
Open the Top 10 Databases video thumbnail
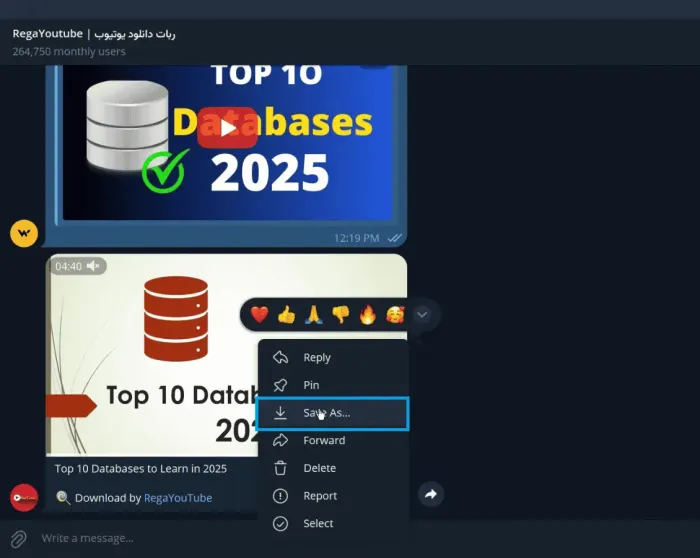click(x=152, y=355)
